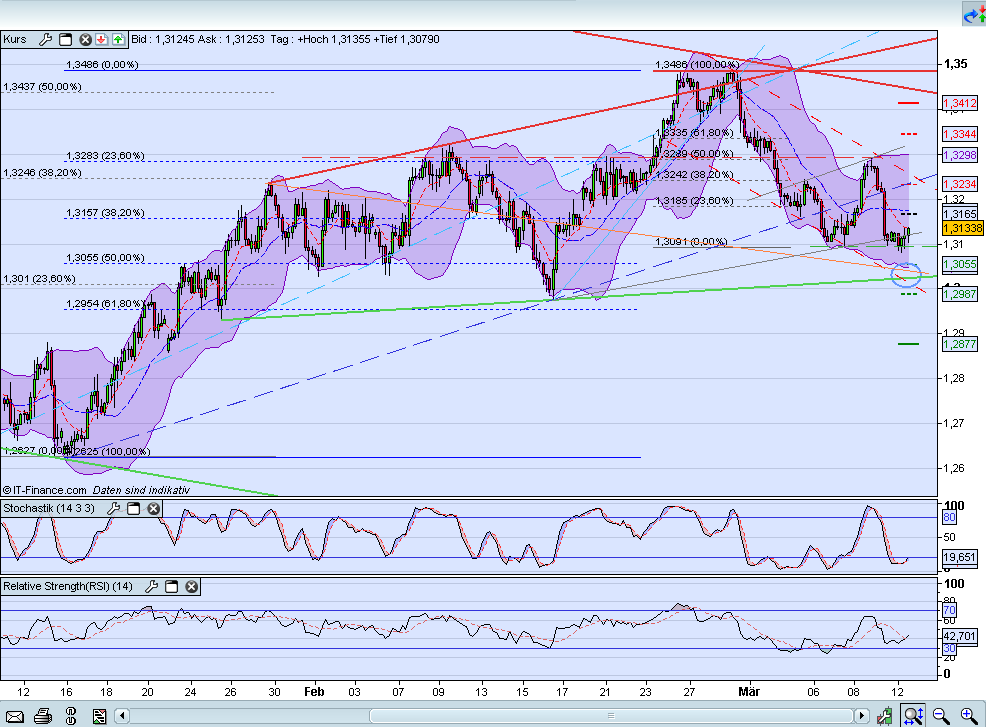The image size is (986, 727).
Task: Click Fibonacci label 1,3157 (38,20%)
Action: (105, 213)
